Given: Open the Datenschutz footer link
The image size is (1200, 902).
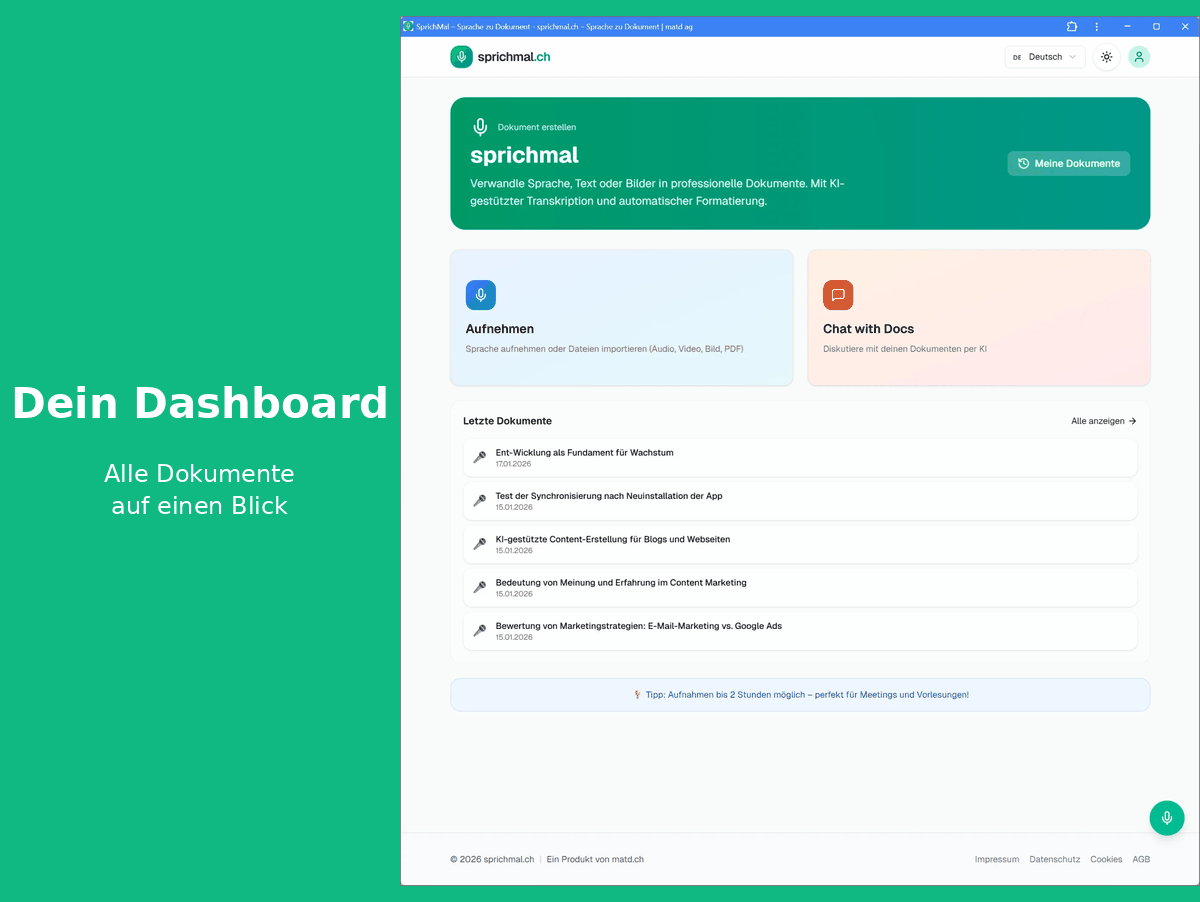Looking at the screenshot, I should coord(1054,860).
